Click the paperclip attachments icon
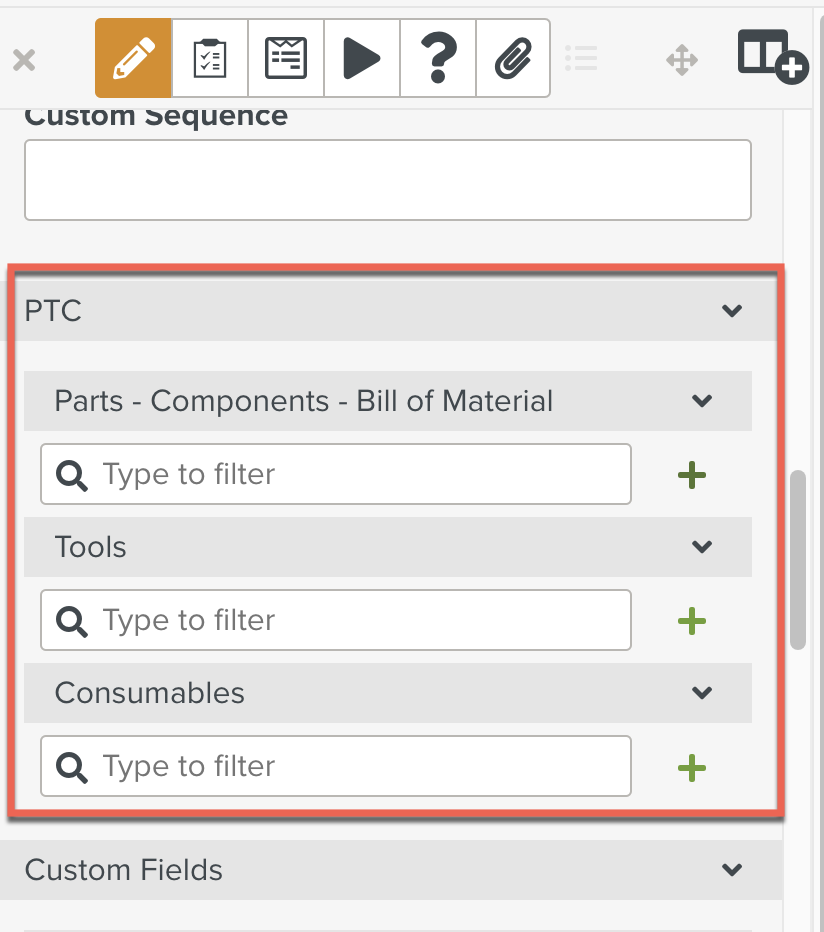The width and height of the screenshot is (824, 932). (x=513, y=58)
